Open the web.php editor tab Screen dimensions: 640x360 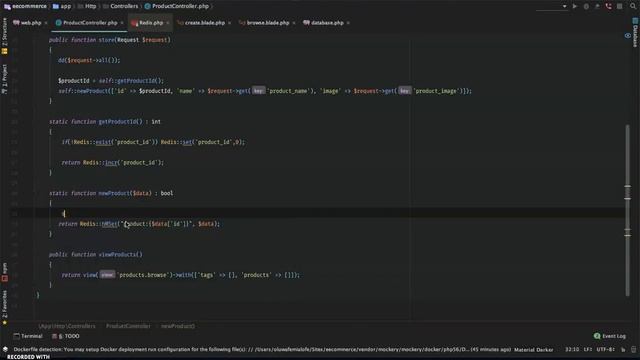pyautogui.click(x=31, y=23)
